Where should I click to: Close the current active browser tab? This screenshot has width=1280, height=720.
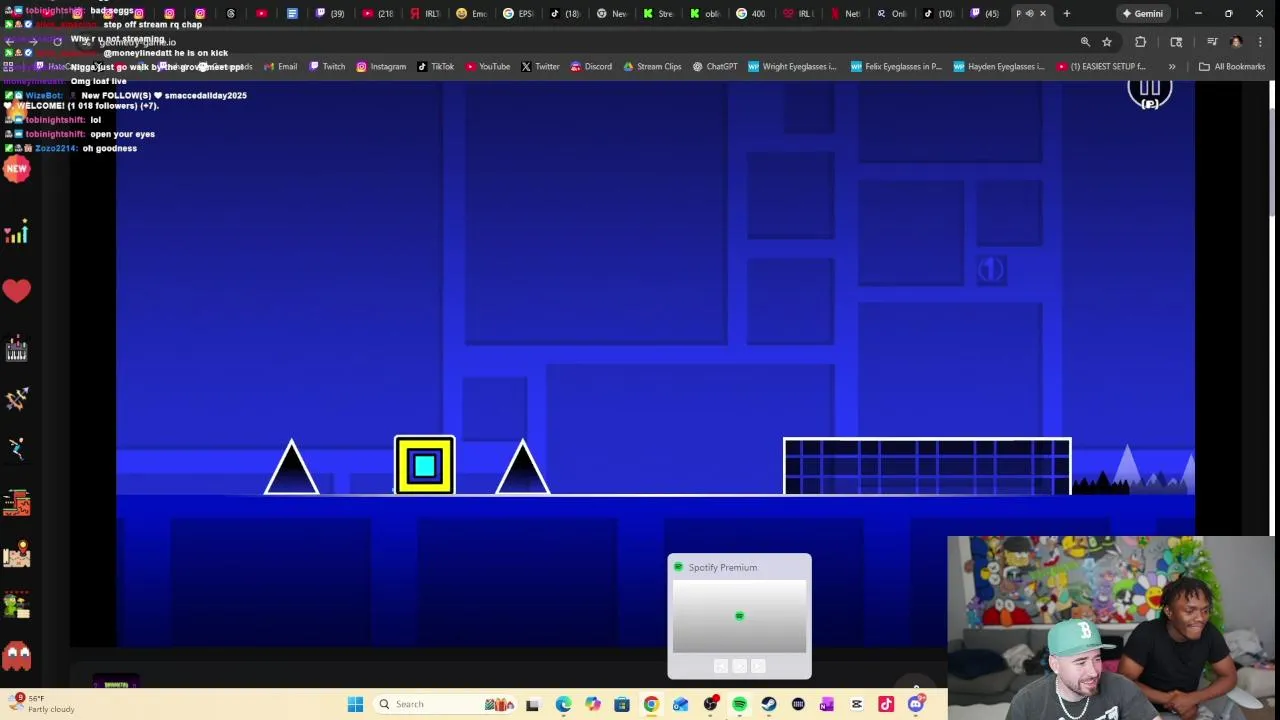[x=1043, y=14]
